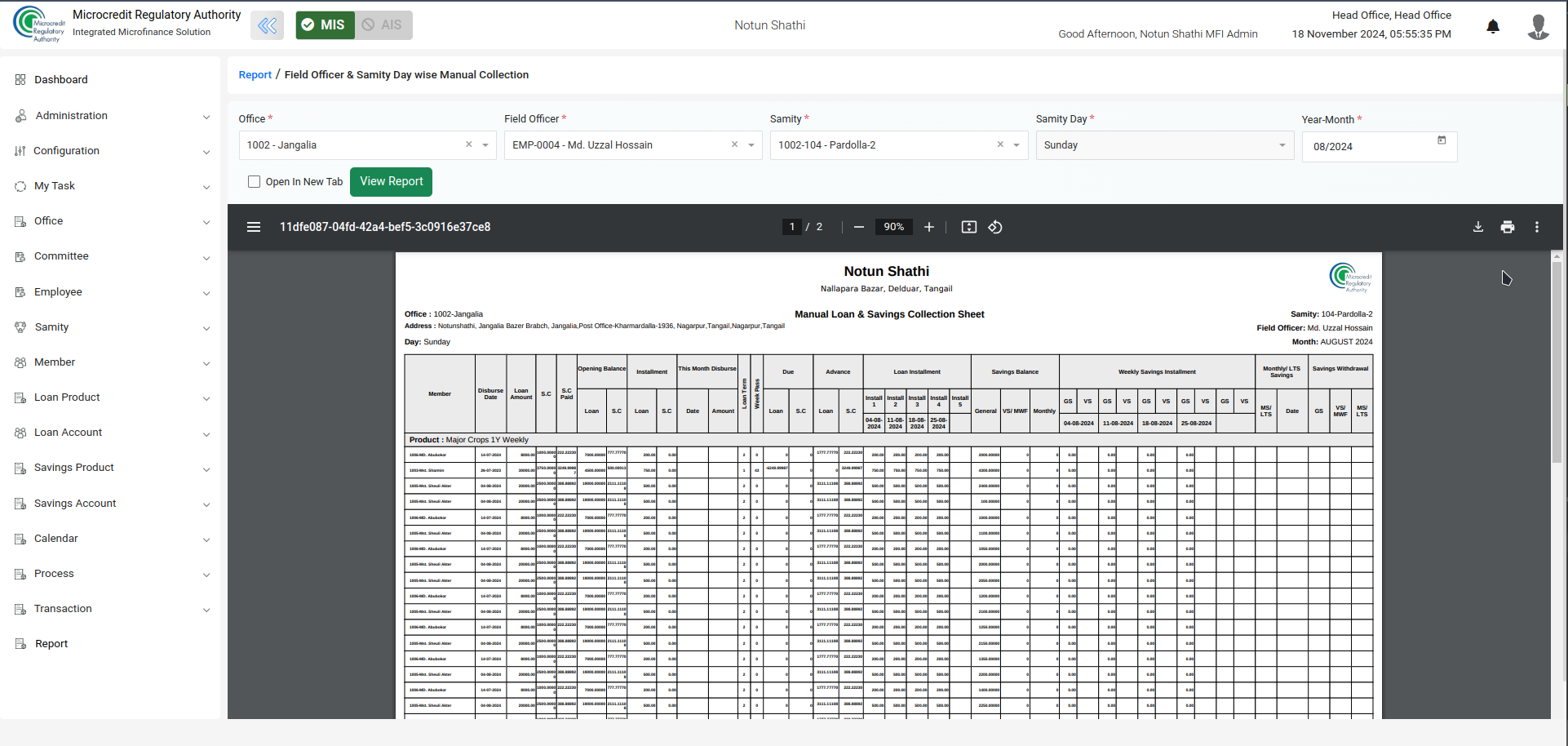Click the Samity sidebar icon

tap(20, 327)
